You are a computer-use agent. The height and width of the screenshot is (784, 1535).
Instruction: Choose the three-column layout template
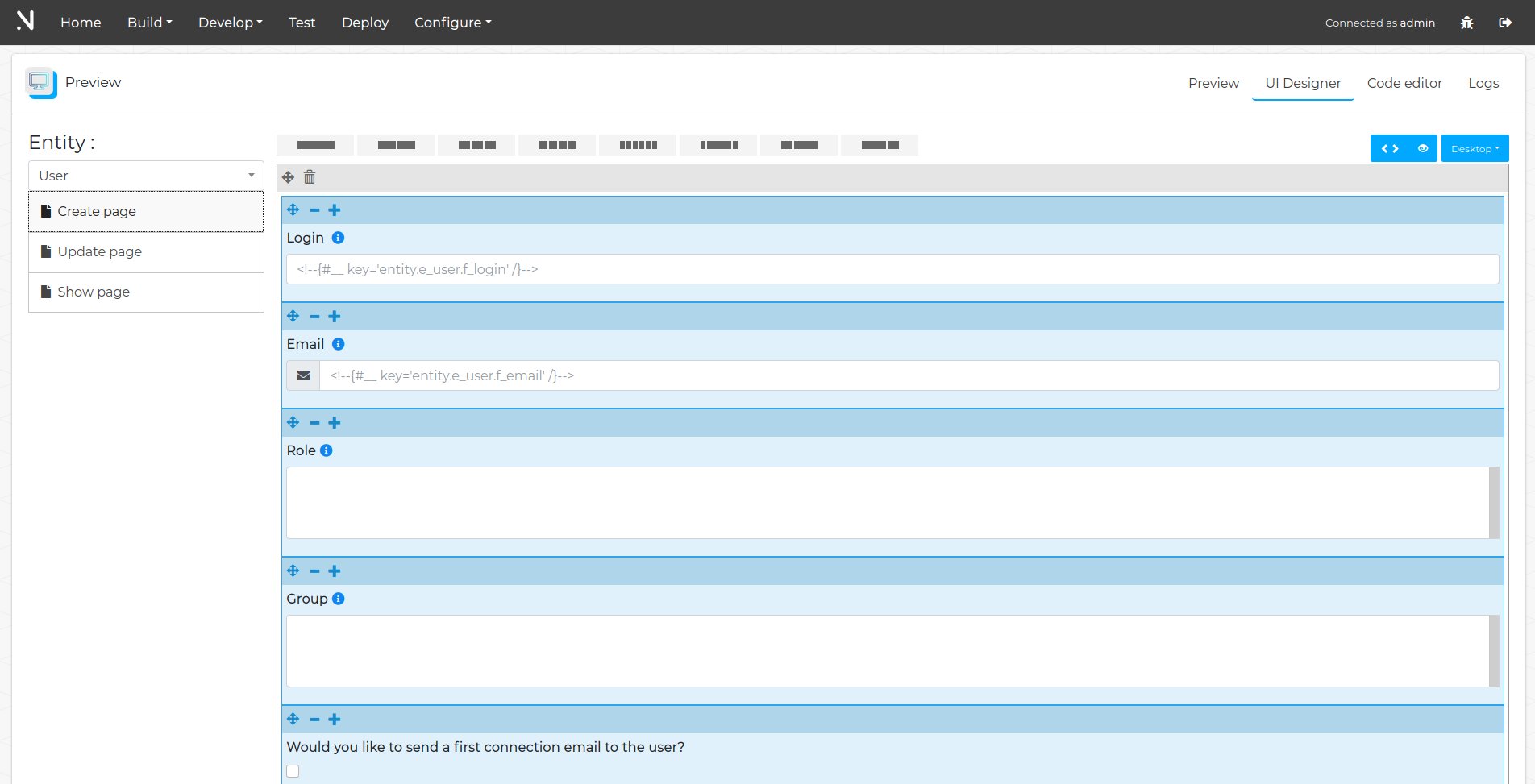(476, 145)
